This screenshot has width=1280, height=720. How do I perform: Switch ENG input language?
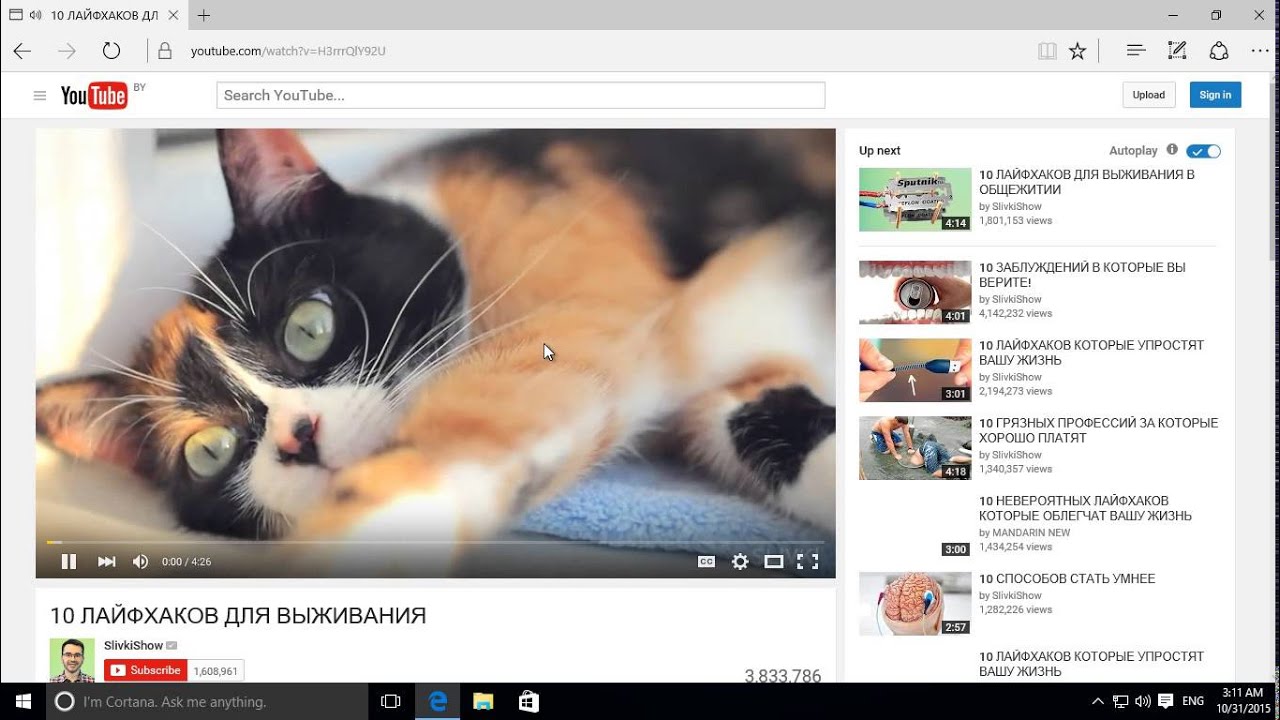1193,701
